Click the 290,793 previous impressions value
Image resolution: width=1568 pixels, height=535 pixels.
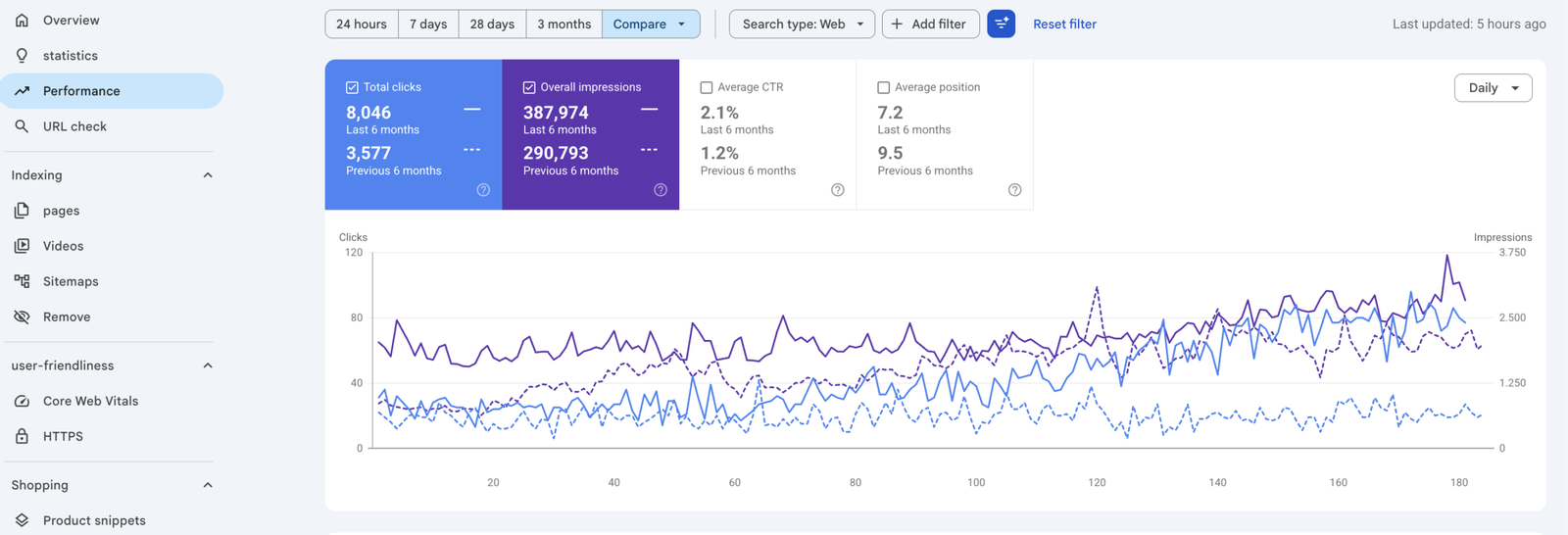tap(556, 153)
